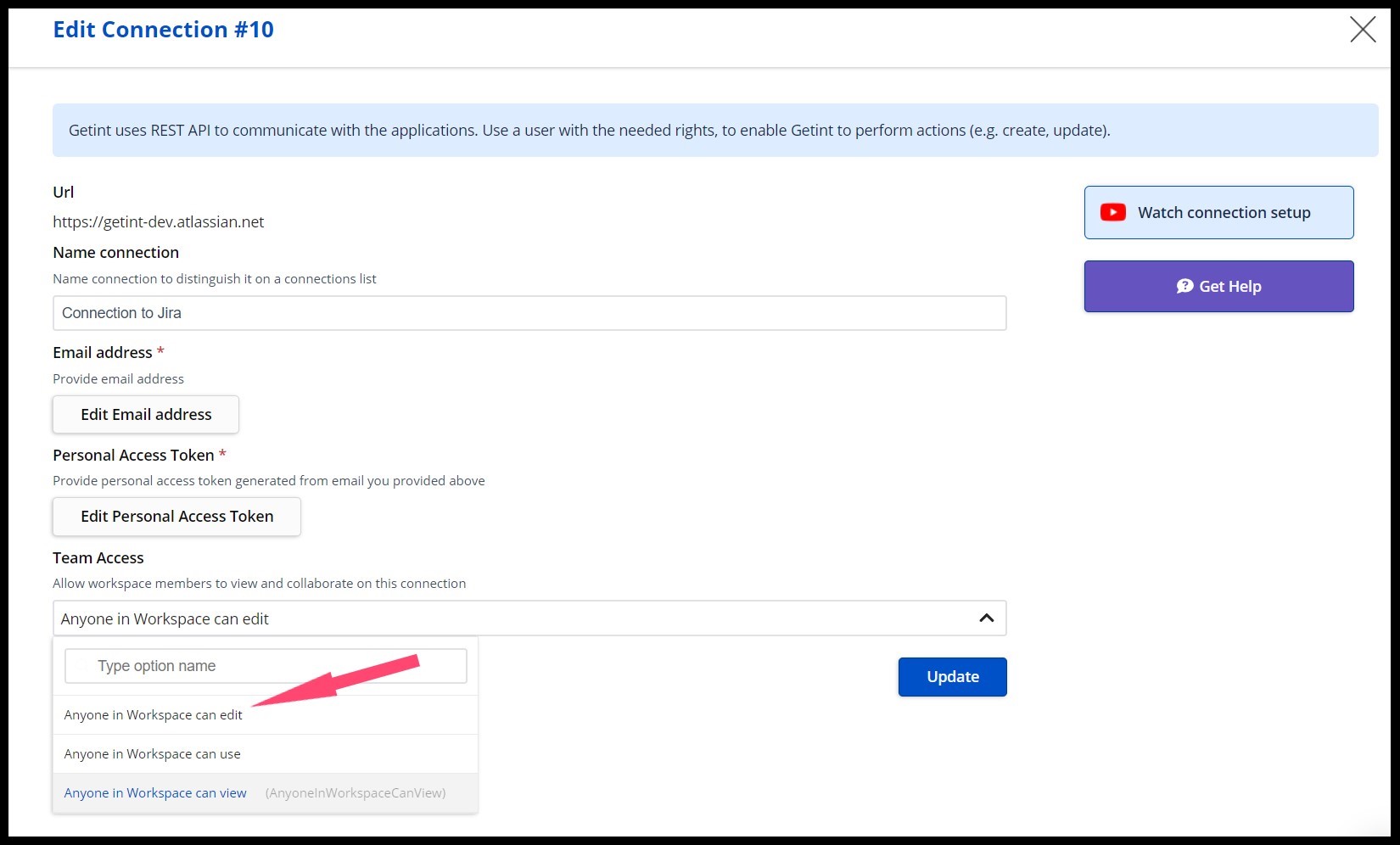The image size is (1400, 845).
Task: Close the Edit Connection dialog
Action: [x=1362, y=30]
